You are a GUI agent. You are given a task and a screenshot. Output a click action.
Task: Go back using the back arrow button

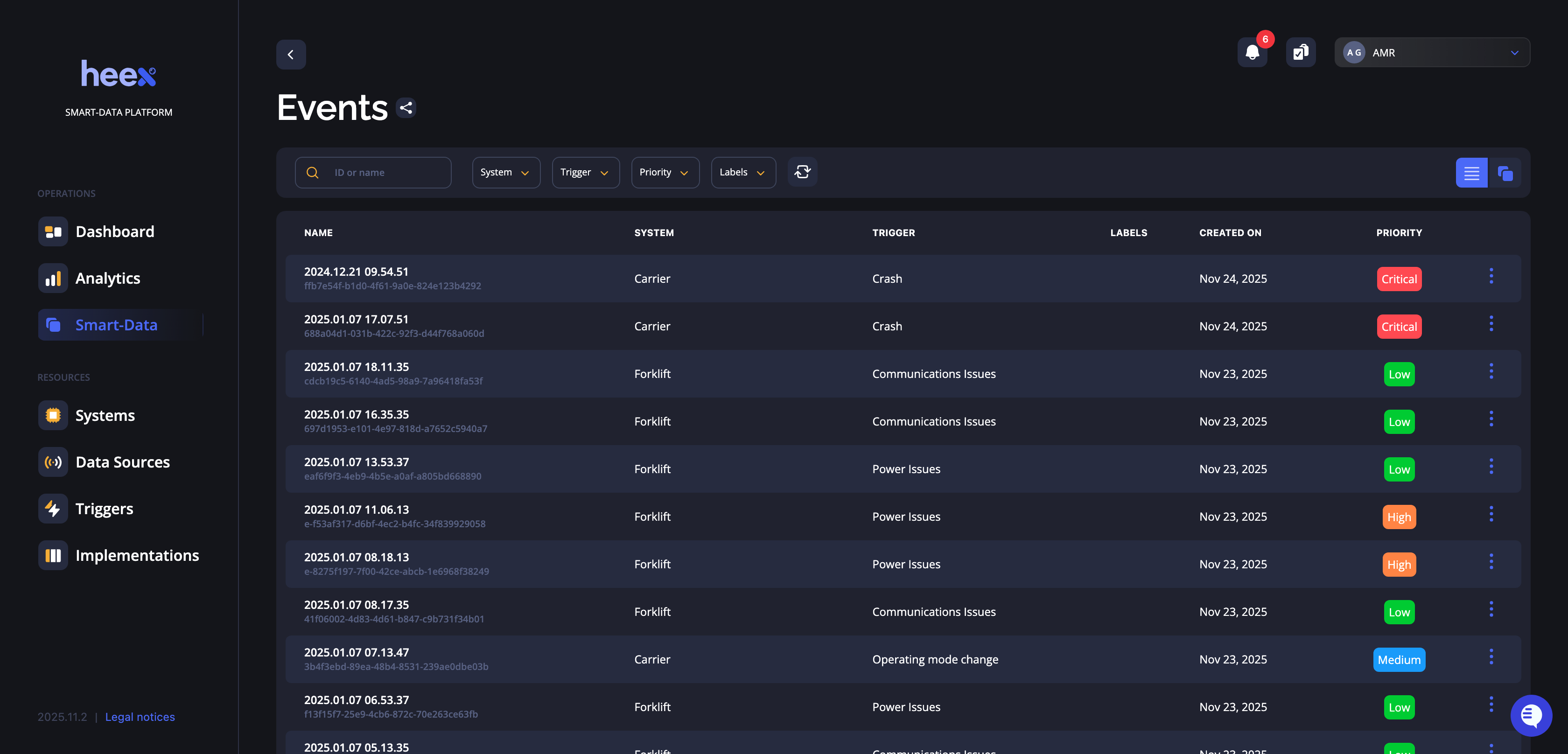(291, 54)
